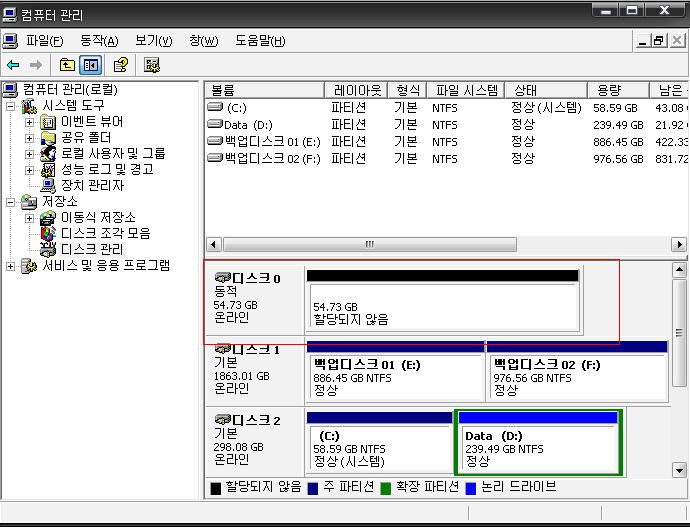
Task: Collapse the 저장소 tree node
Action: click(11, 202)
